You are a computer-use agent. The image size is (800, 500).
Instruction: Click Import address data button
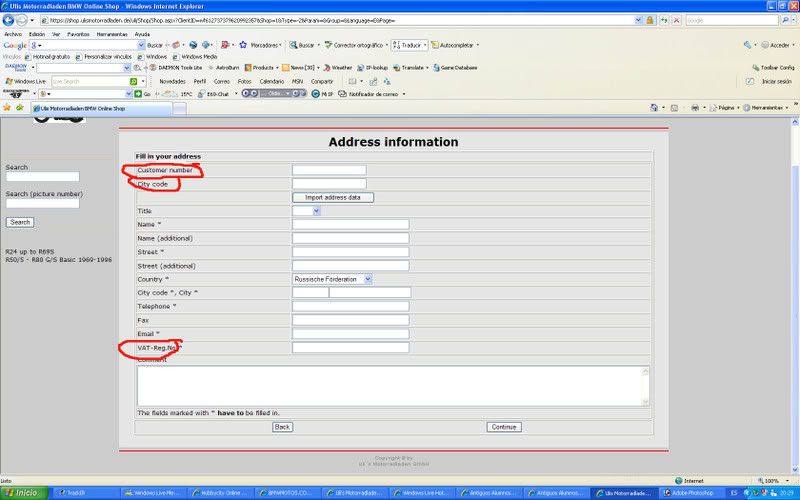click(333, 197)
